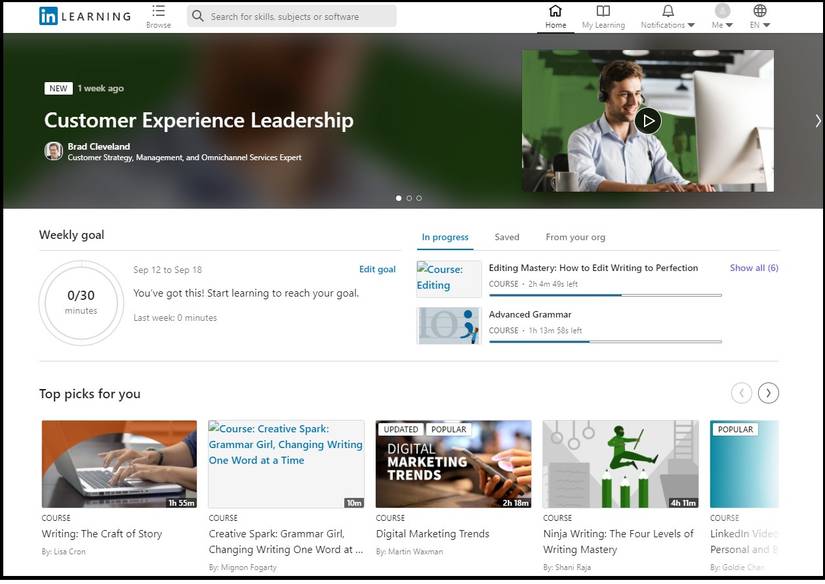Image resolution: width=825 pixels, height=584 pixels.
Task: Click the NEW badge on hero banner
Action: 58,88
